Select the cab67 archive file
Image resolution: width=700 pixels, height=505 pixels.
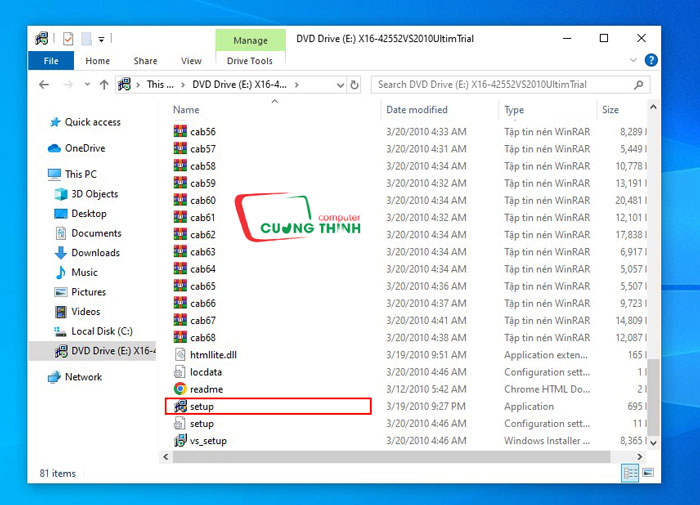tap(195, 321)
